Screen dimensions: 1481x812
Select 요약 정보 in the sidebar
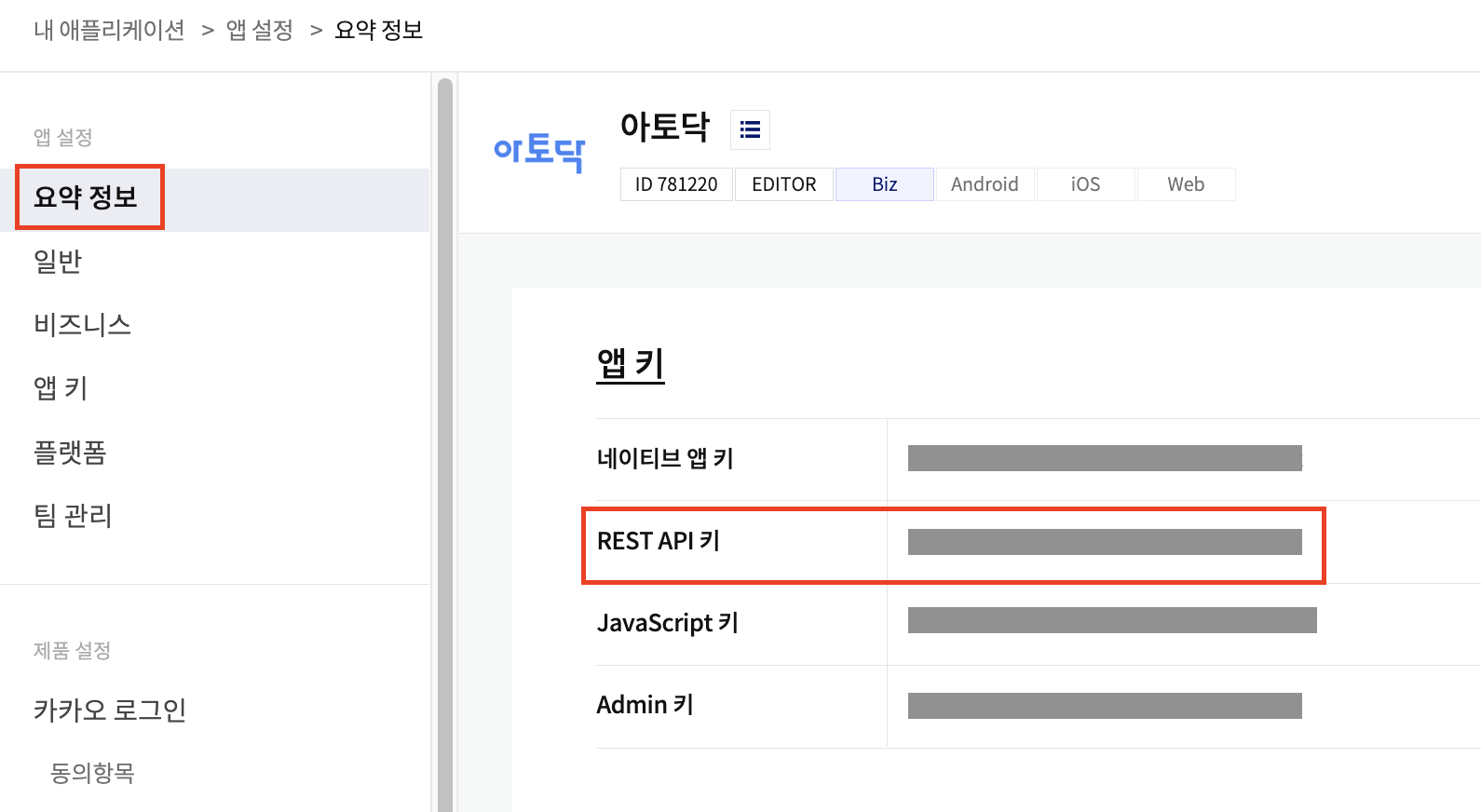pyautogui.click(x=86, y=197)
